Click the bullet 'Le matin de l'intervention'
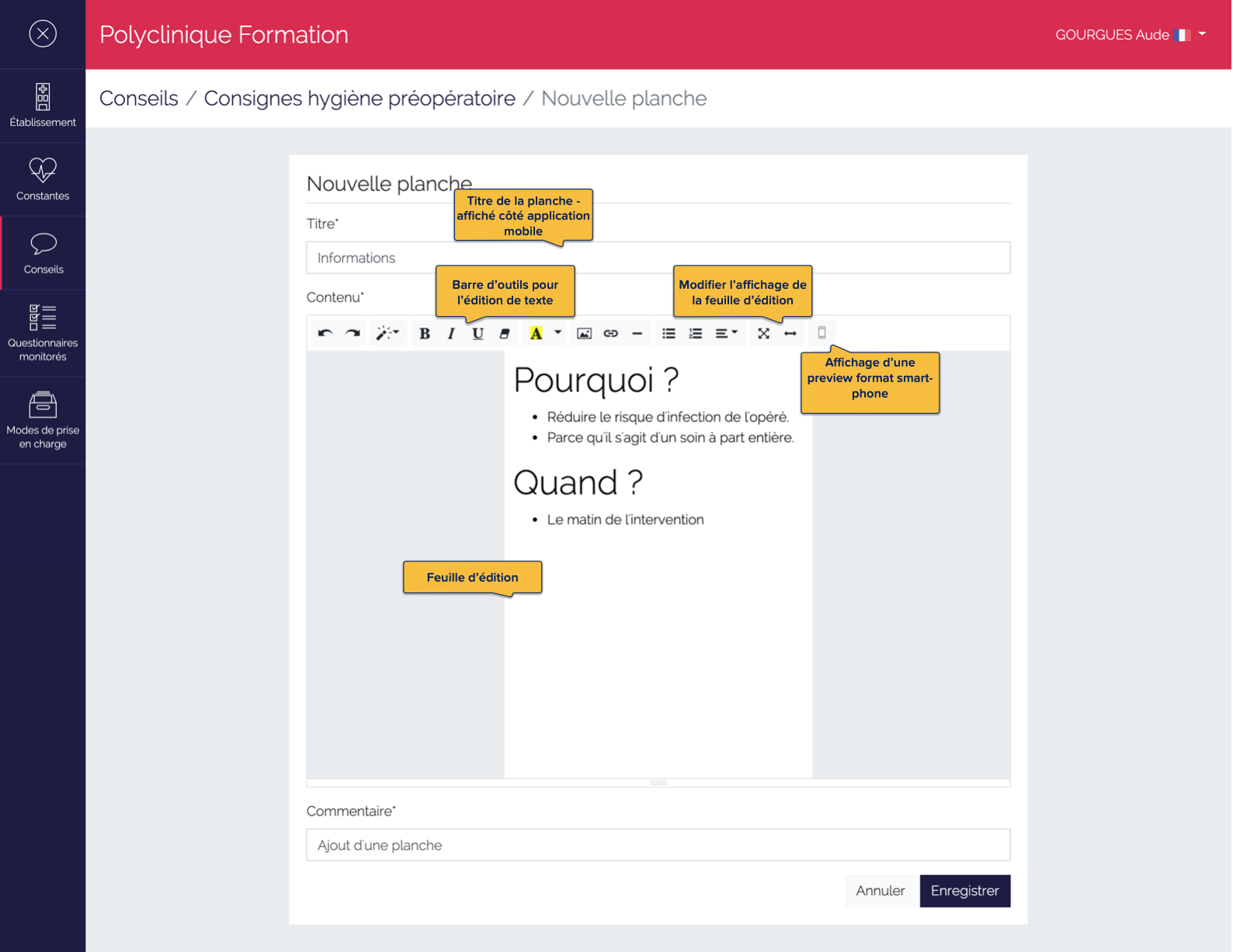Image resolution: width=1233 pixels, height=952 pixels. 625,519
